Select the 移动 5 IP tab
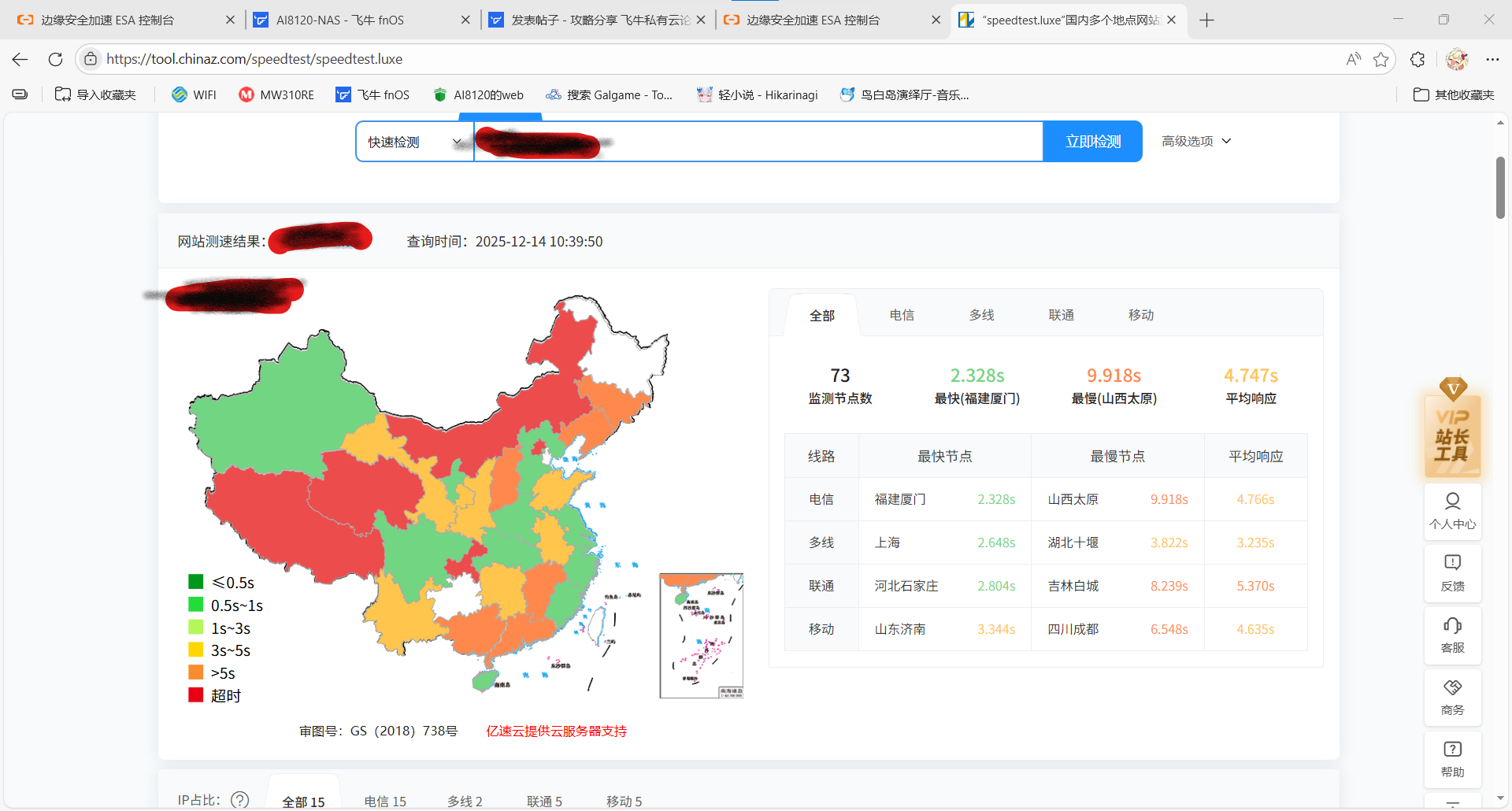Viewport: 1512px width, 811px height. pyautogui.click(x=624, y=801)
